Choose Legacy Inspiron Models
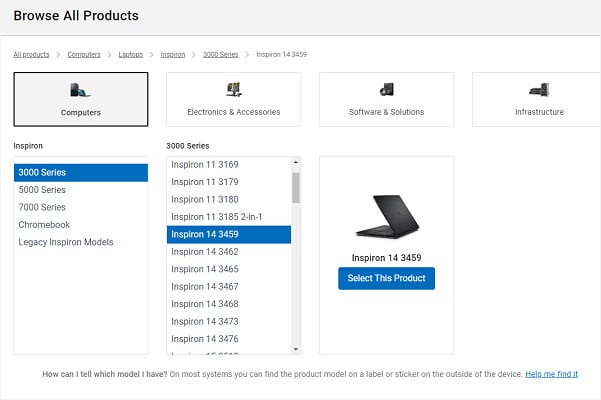This screenshot has height=400, width=601. click(81, 242)
